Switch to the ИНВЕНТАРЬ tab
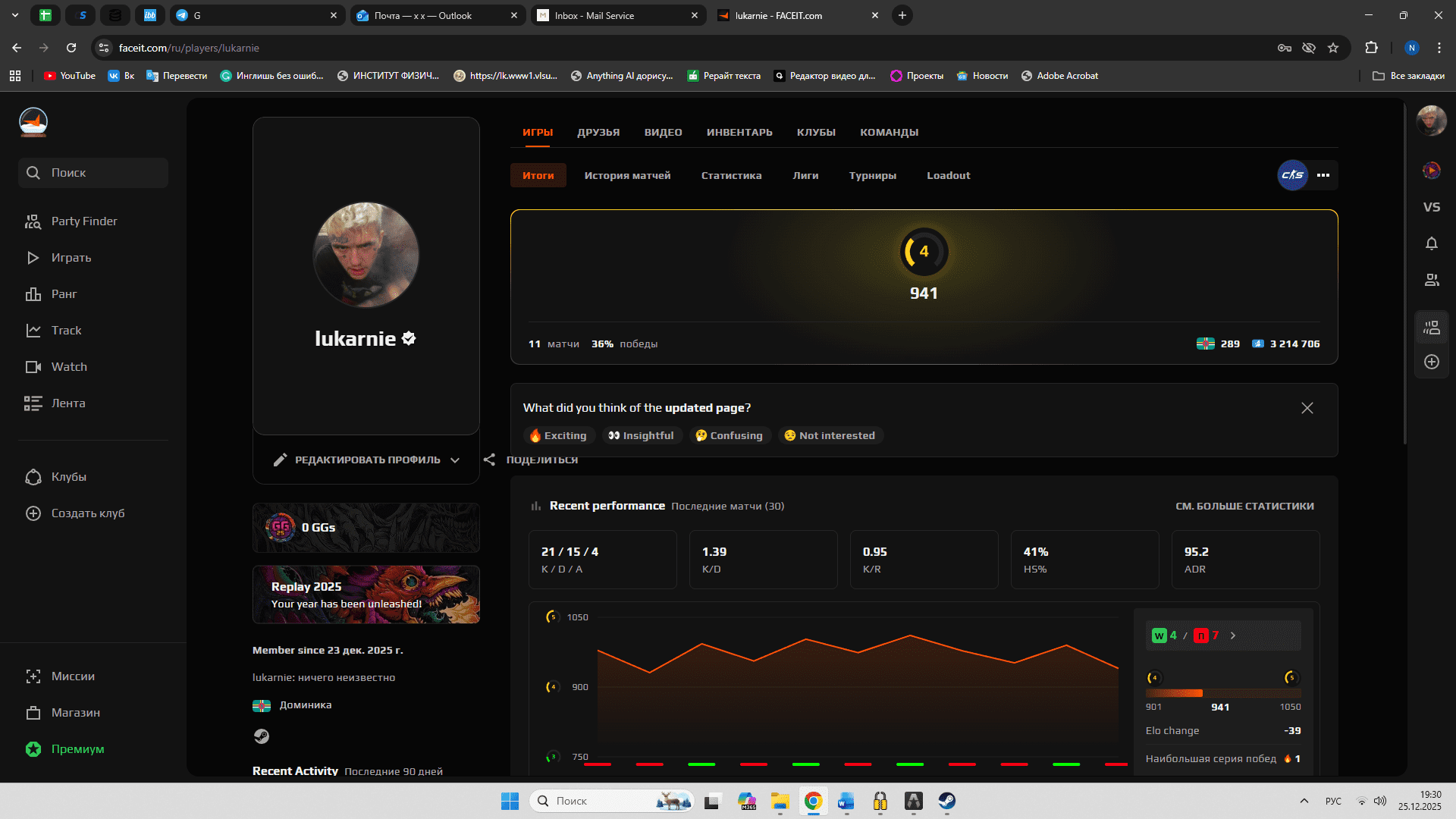This screenshot has width=1456, height=819. pos(739,132)
